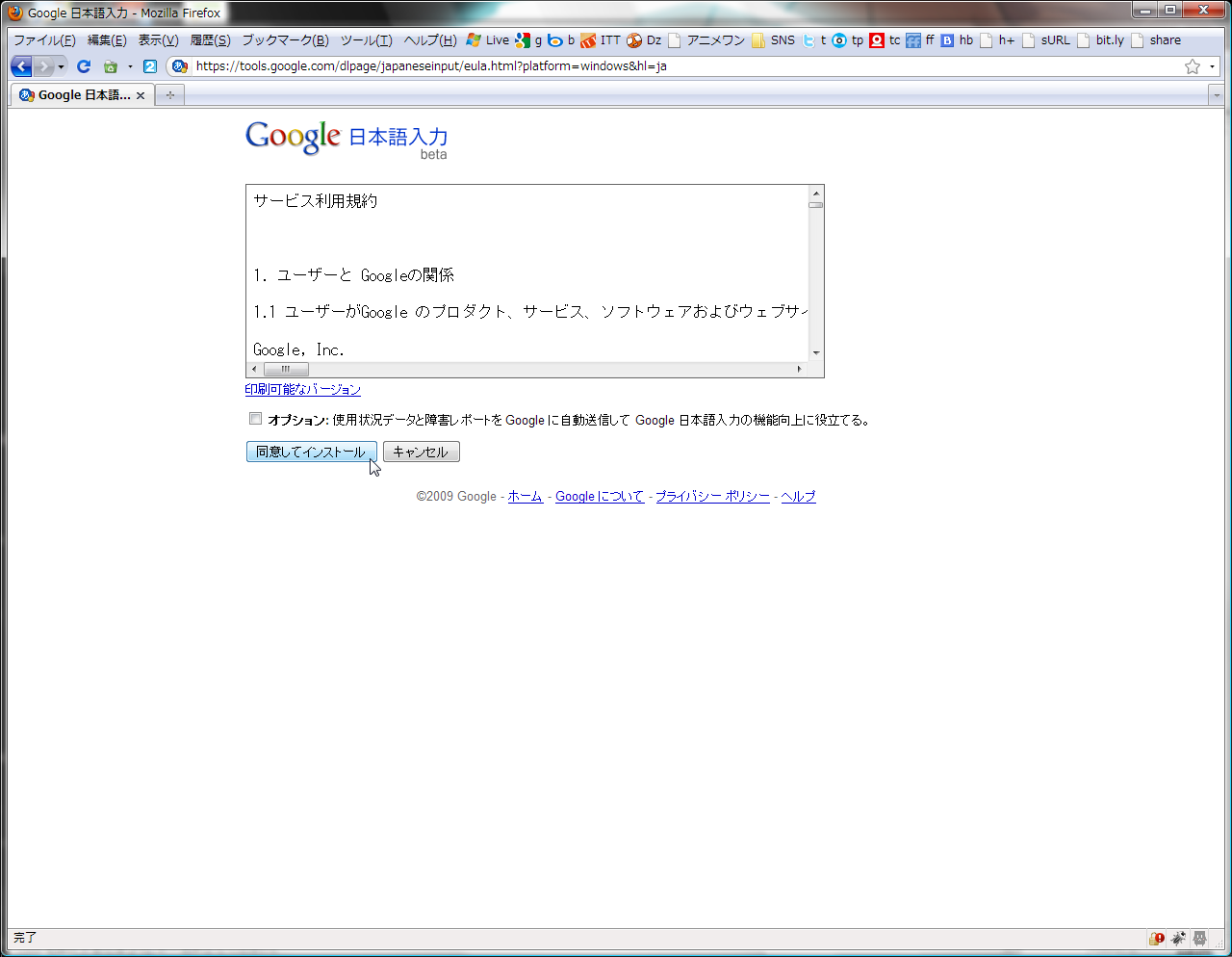Open the ファイル(F) menu

(44, 40)
